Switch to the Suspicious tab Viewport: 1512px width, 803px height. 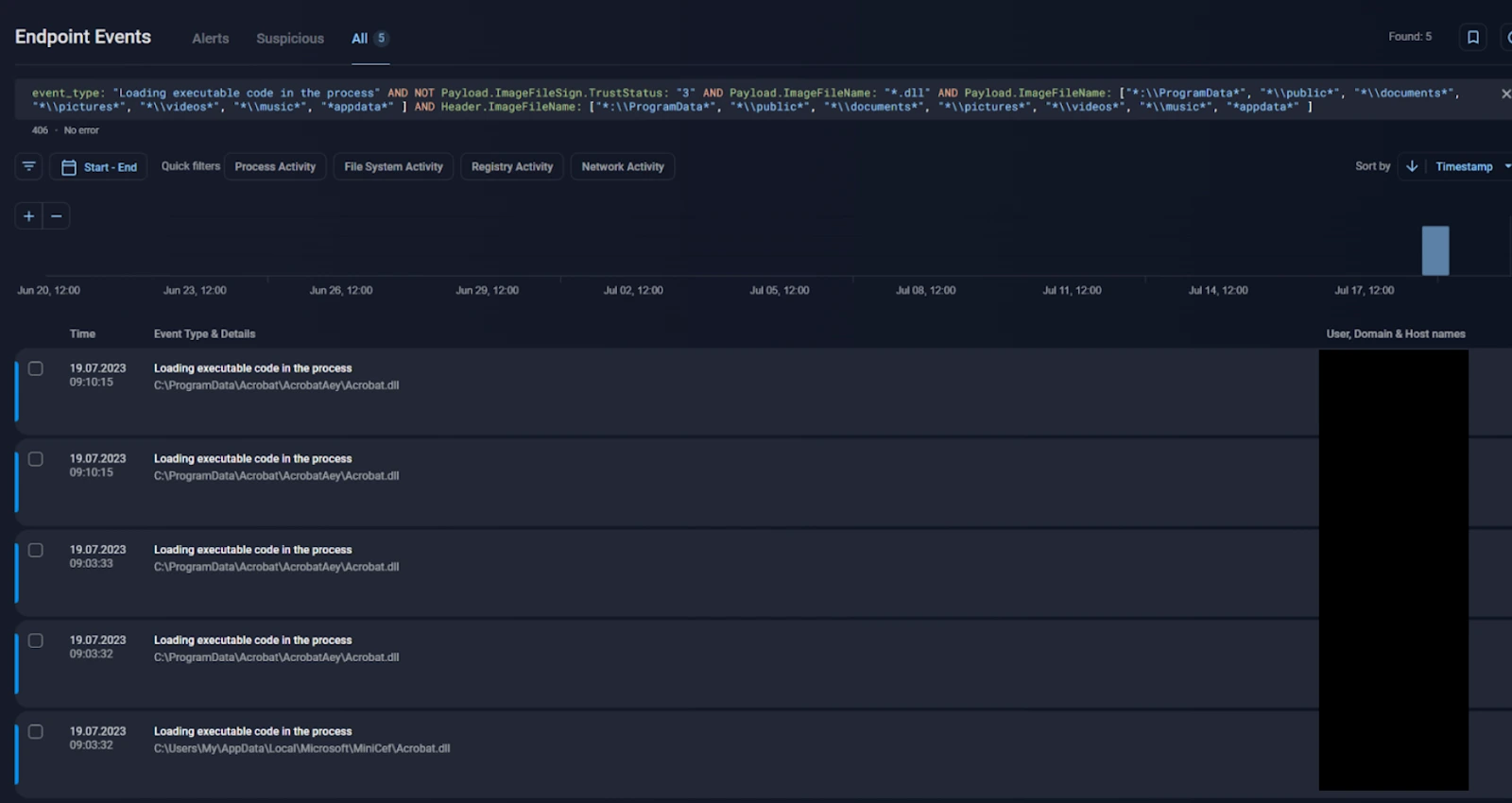pyautogui.click(x=290, y=39)
